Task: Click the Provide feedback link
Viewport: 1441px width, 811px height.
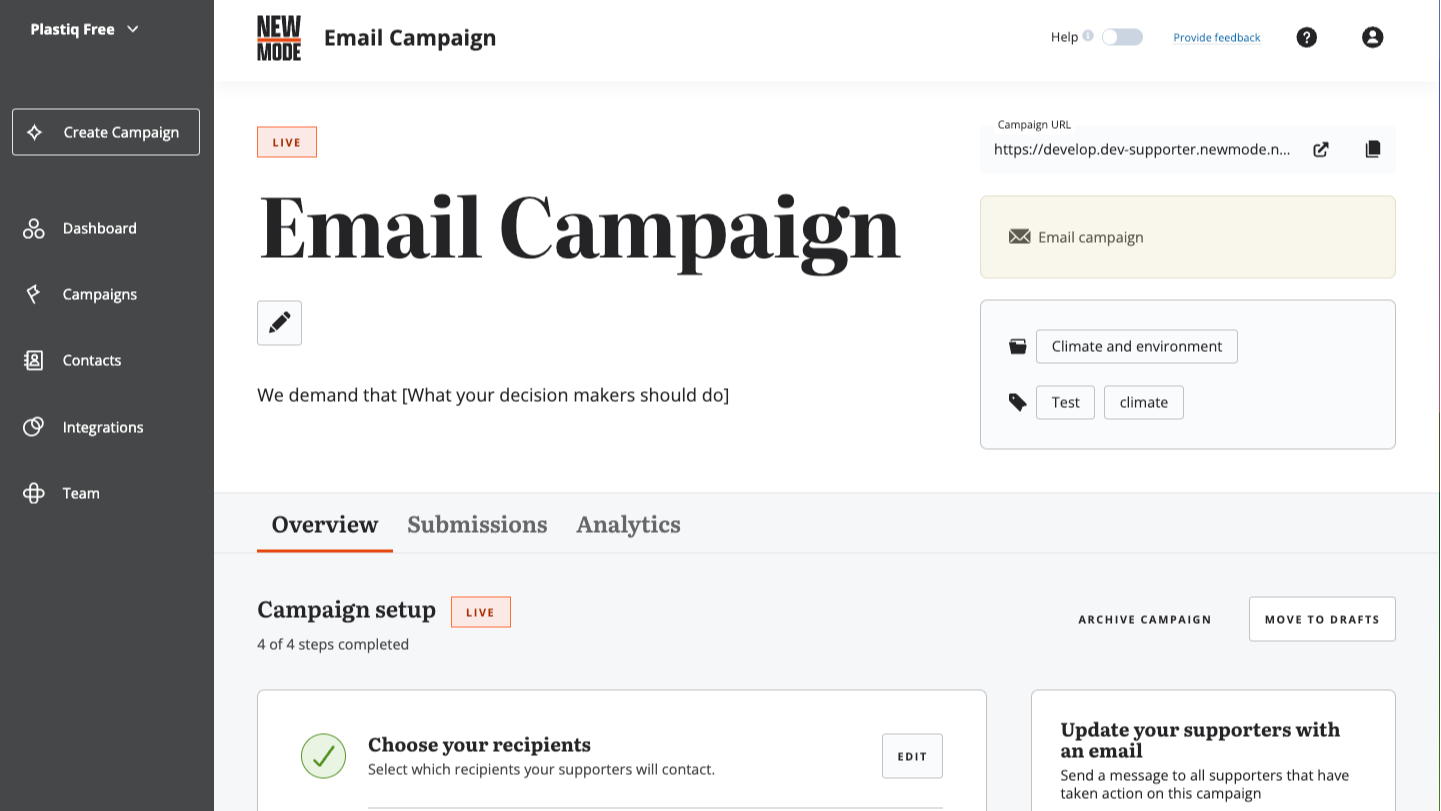Action: point(1216,38)
